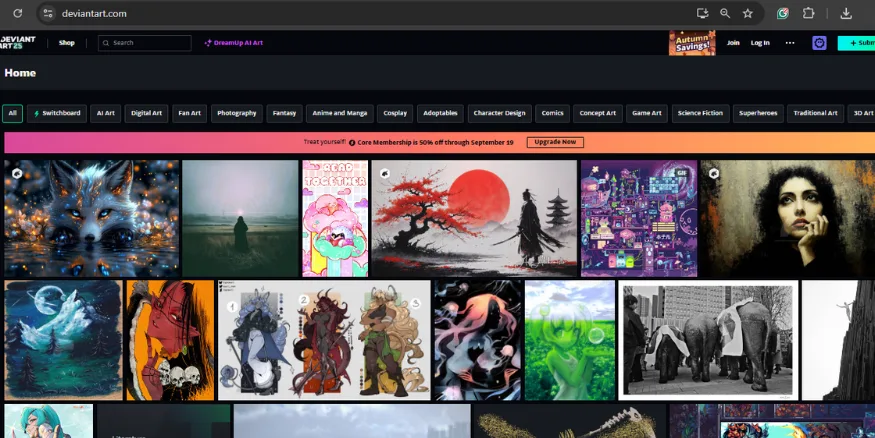
Task: Open site information icon beside URL
Action: (48, 13)
